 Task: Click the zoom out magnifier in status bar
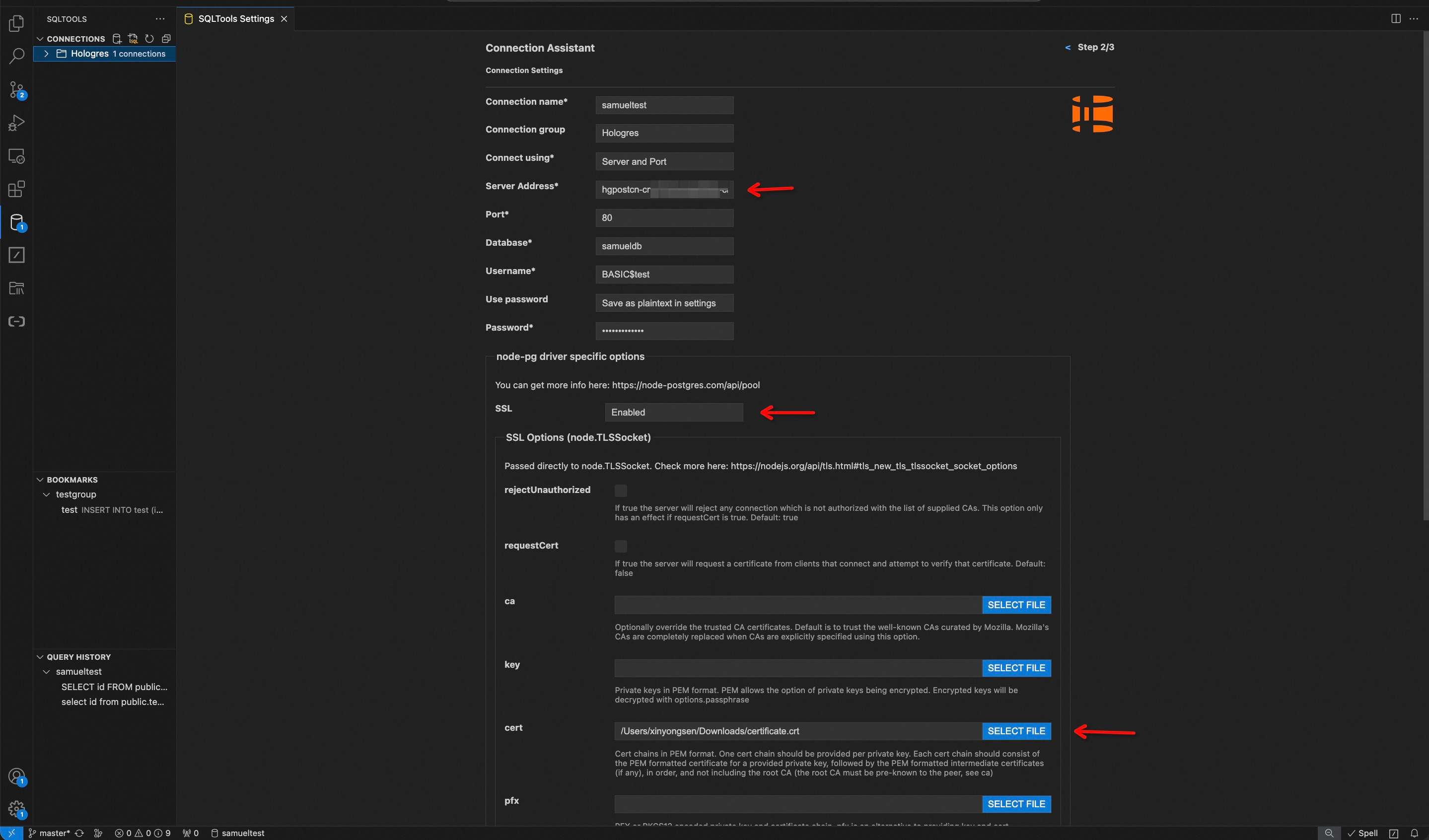[1329, 833]
